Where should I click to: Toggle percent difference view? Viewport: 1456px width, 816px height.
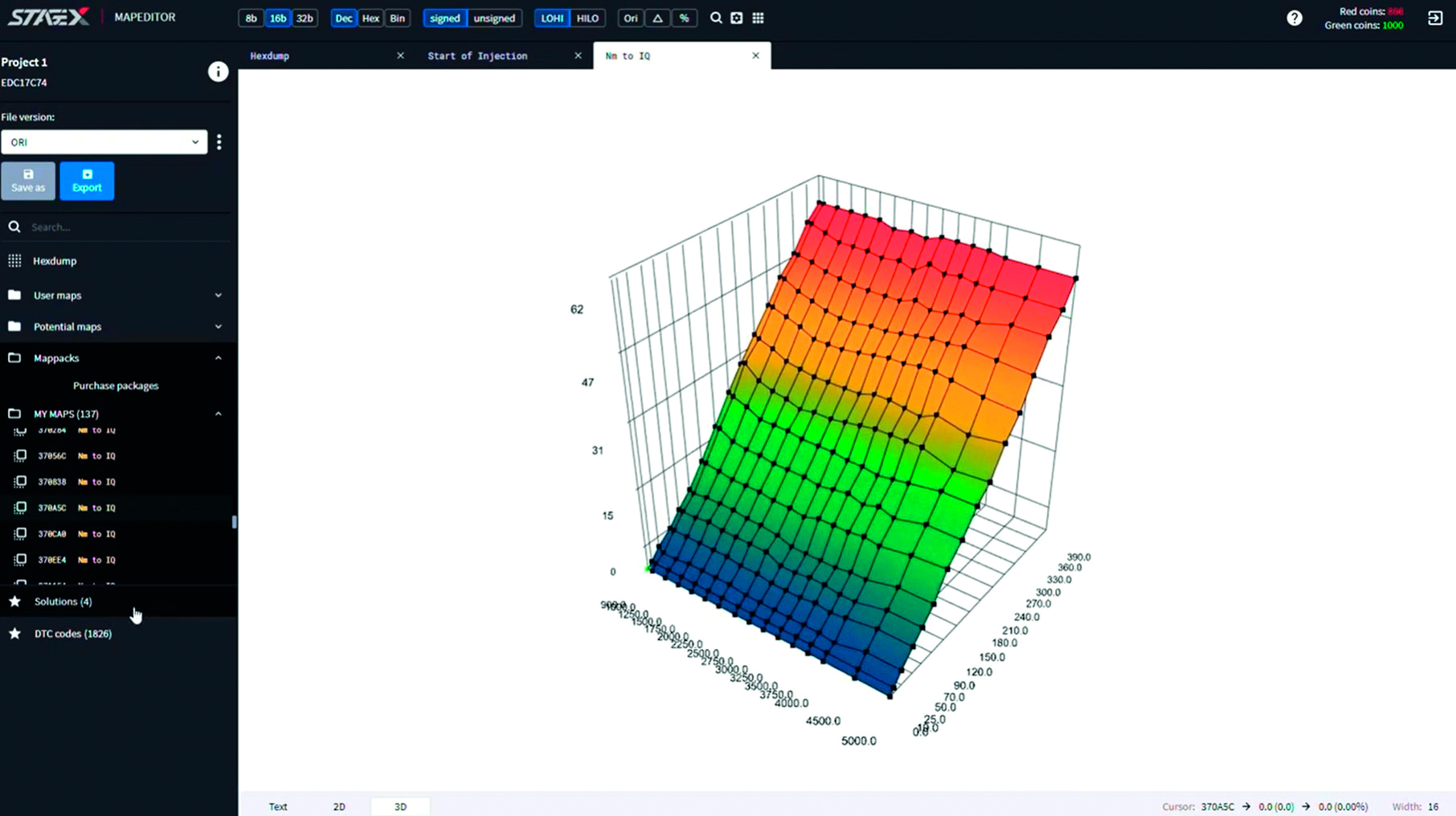tap(684, 18)
